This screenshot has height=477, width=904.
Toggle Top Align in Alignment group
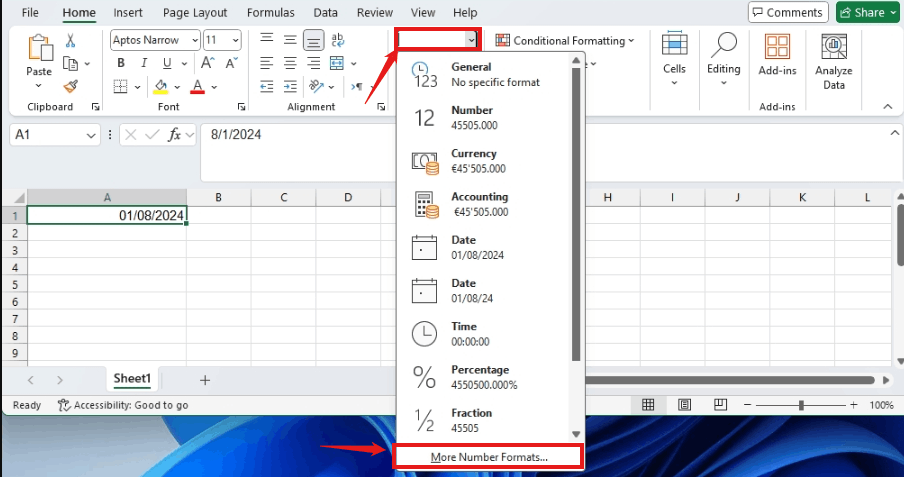pyautogui.click(x=266, y=40)
